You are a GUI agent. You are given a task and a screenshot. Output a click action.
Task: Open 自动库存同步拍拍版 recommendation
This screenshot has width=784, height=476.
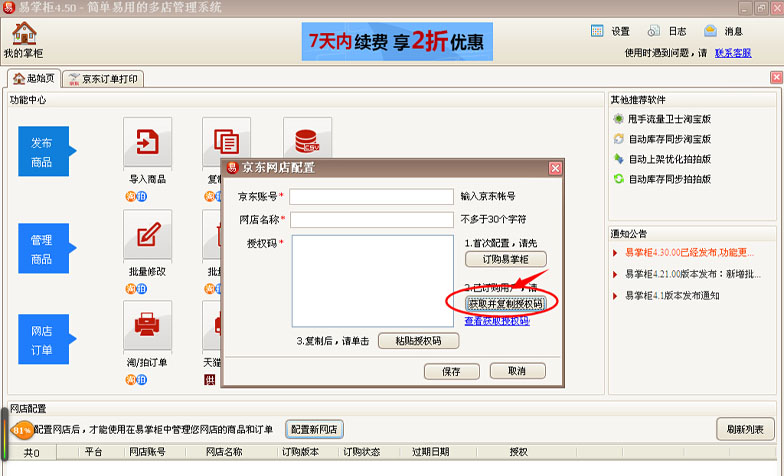click(x=670, y=179)
